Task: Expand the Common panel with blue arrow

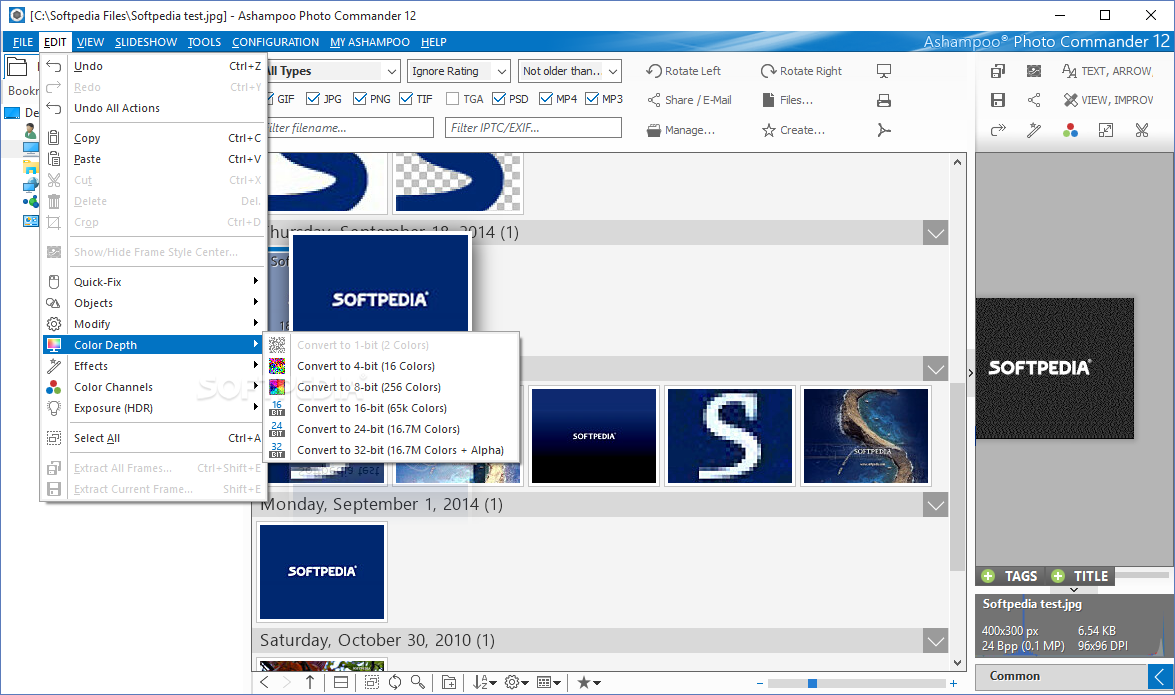Action: [1159, 676]
